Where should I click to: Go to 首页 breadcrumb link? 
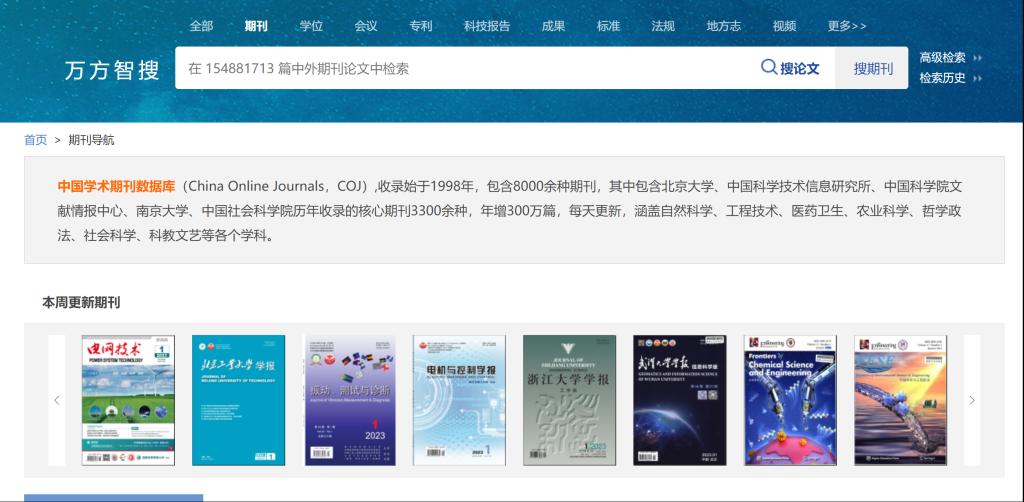point(36,140)
